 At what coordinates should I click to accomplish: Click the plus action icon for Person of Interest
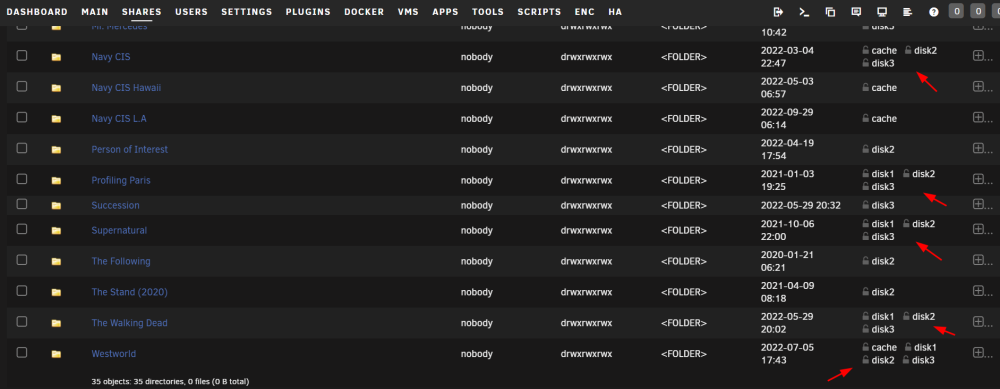pos(978,148)
